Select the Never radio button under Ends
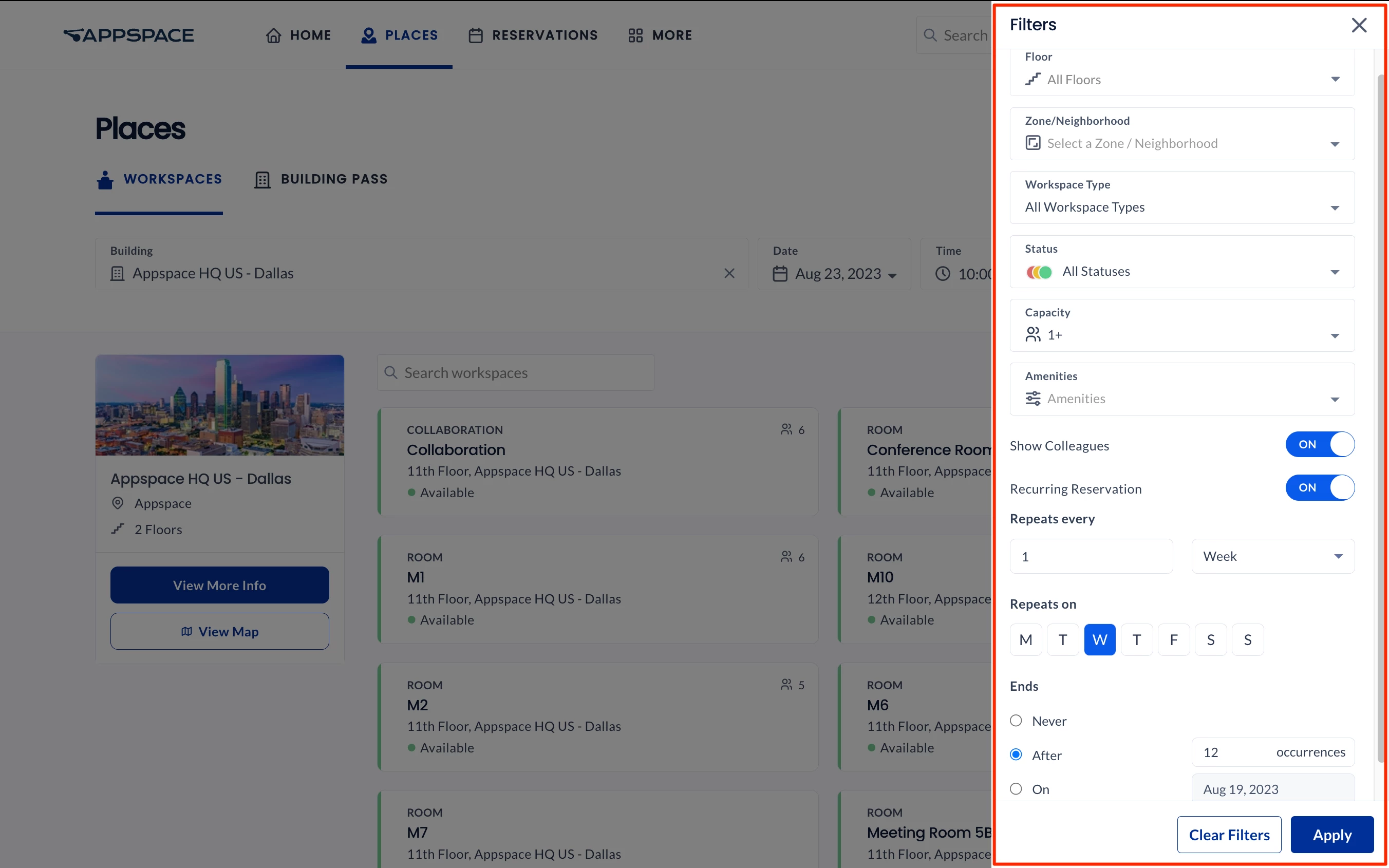Image resolution: width=1389 pixels, height=868 pixels. tap(1016, 721)
